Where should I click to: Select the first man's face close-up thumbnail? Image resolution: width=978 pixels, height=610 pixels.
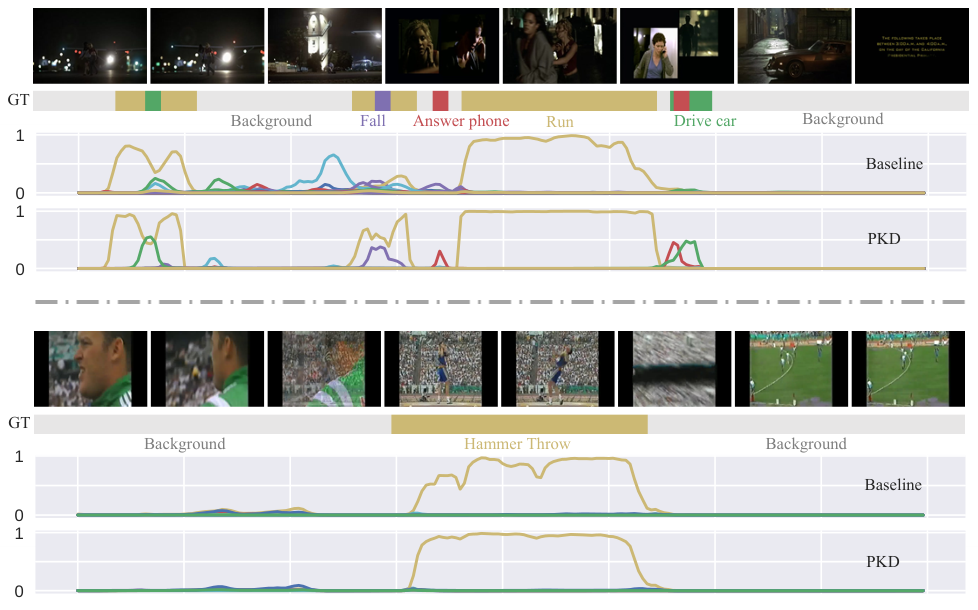(90, 369)
